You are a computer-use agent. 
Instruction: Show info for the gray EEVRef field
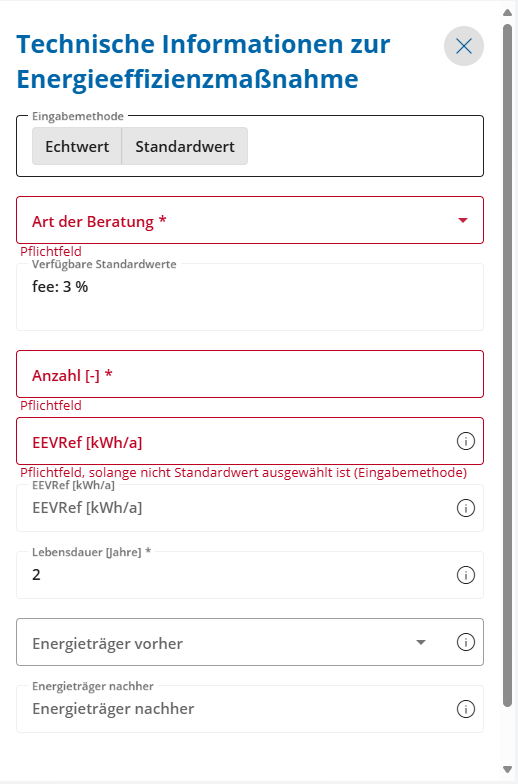click(466, 508)
